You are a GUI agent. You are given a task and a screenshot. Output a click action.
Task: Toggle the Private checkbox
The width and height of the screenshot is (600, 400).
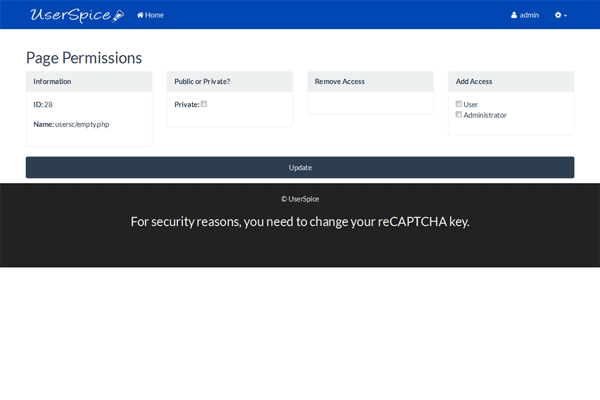coord(204,104)
